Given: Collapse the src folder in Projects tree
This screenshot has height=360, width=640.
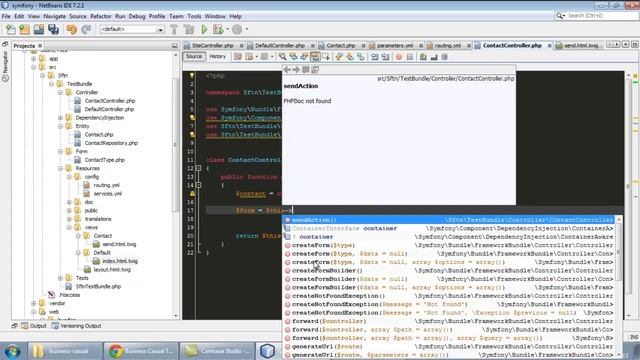Looking at the screenshot, I should [34, 67].
